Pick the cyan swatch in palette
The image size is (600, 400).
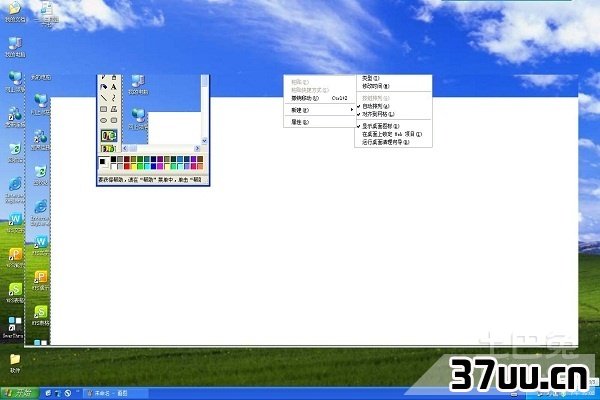coord(147,166)
